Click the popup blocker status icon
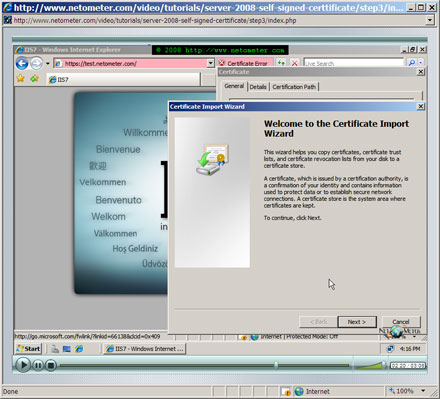This screenshot has height=399, width=440. click(286, 392)
